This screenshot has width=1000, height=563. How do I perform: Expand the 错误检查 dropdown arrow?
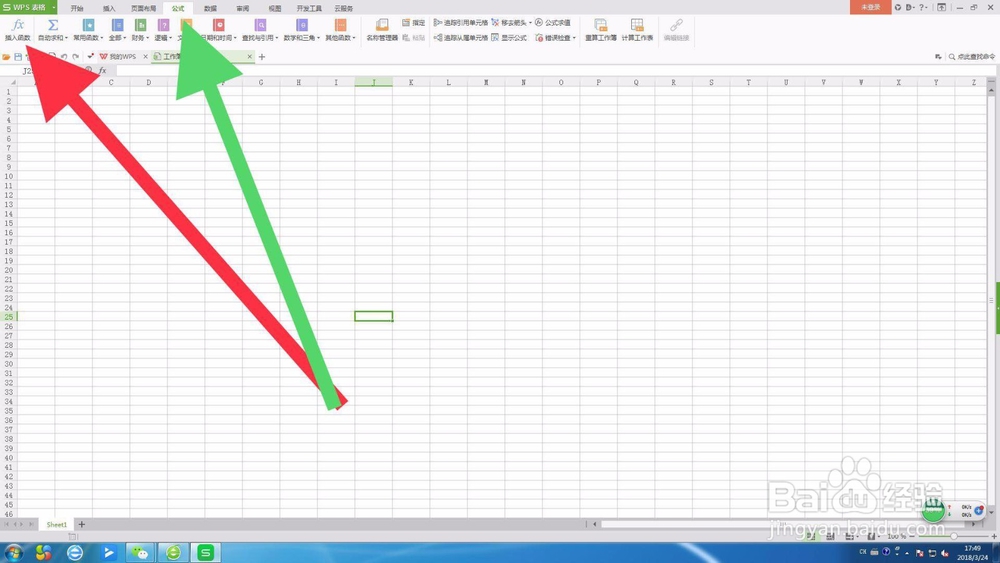[x=574, y=38]
